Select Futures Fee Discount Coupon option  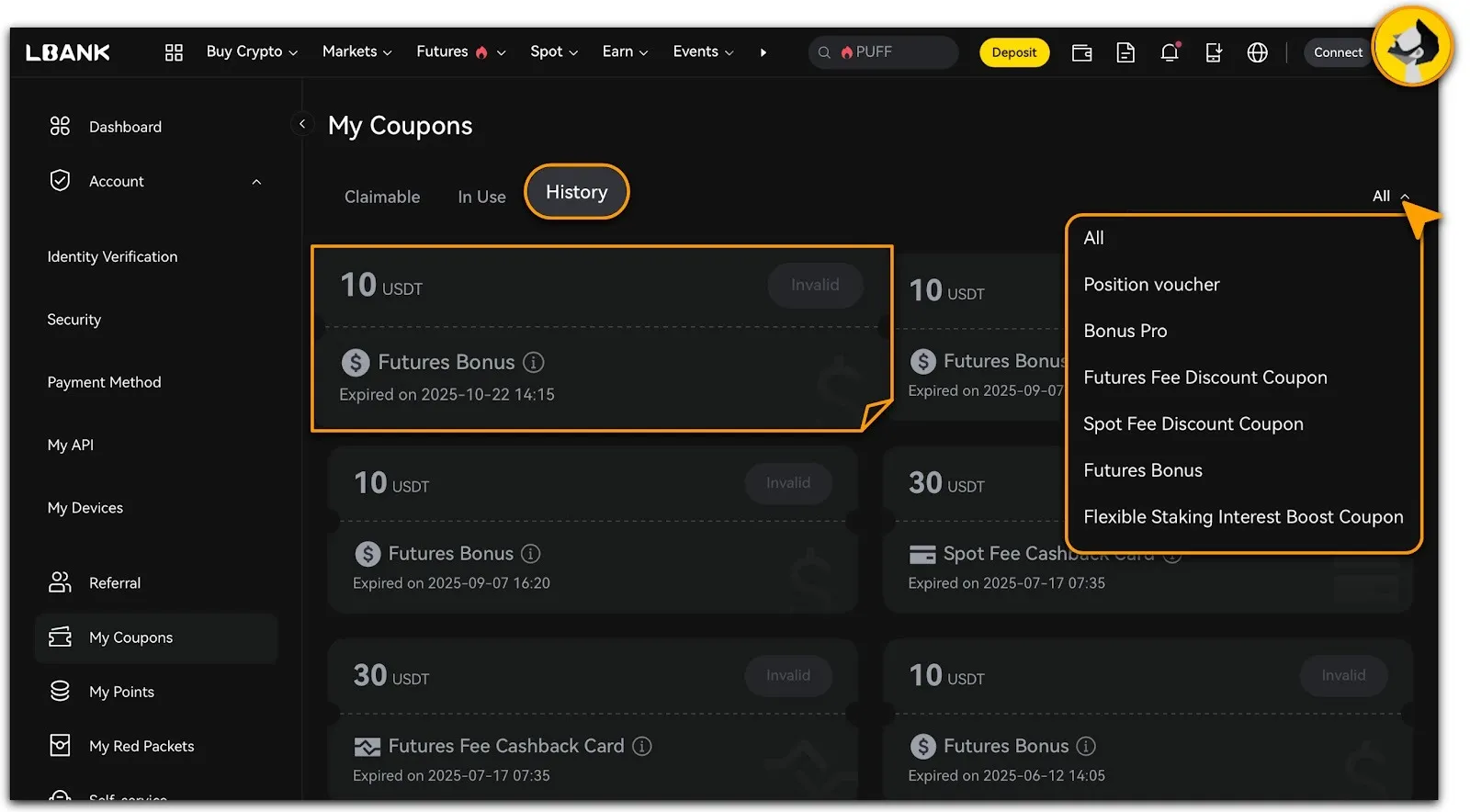pyautogui.click(x=1204, y=378)
